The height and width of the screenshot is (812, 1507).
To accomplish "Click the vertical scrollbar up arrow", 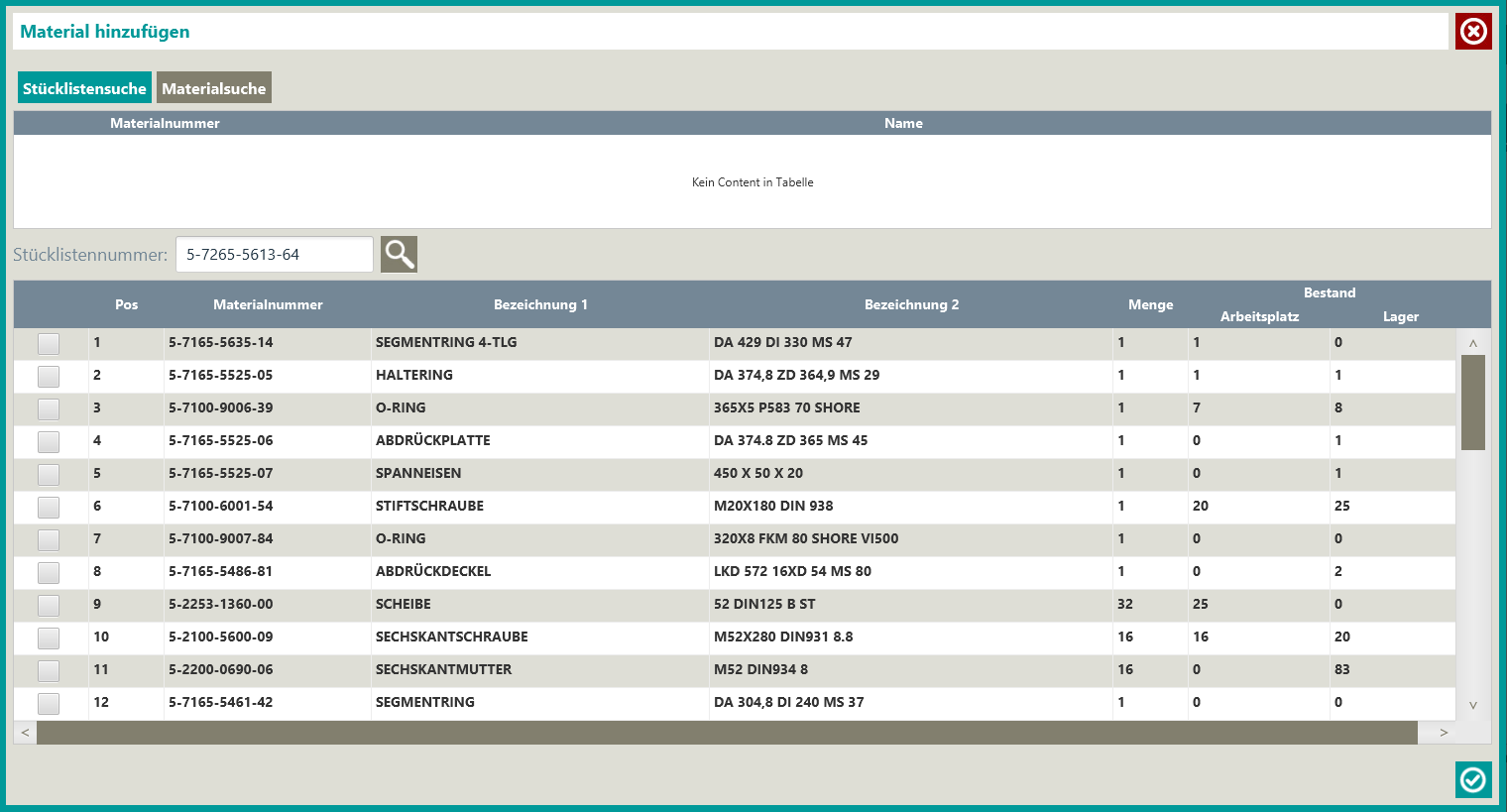I will pyautogui.click(x=1473, y=343).
